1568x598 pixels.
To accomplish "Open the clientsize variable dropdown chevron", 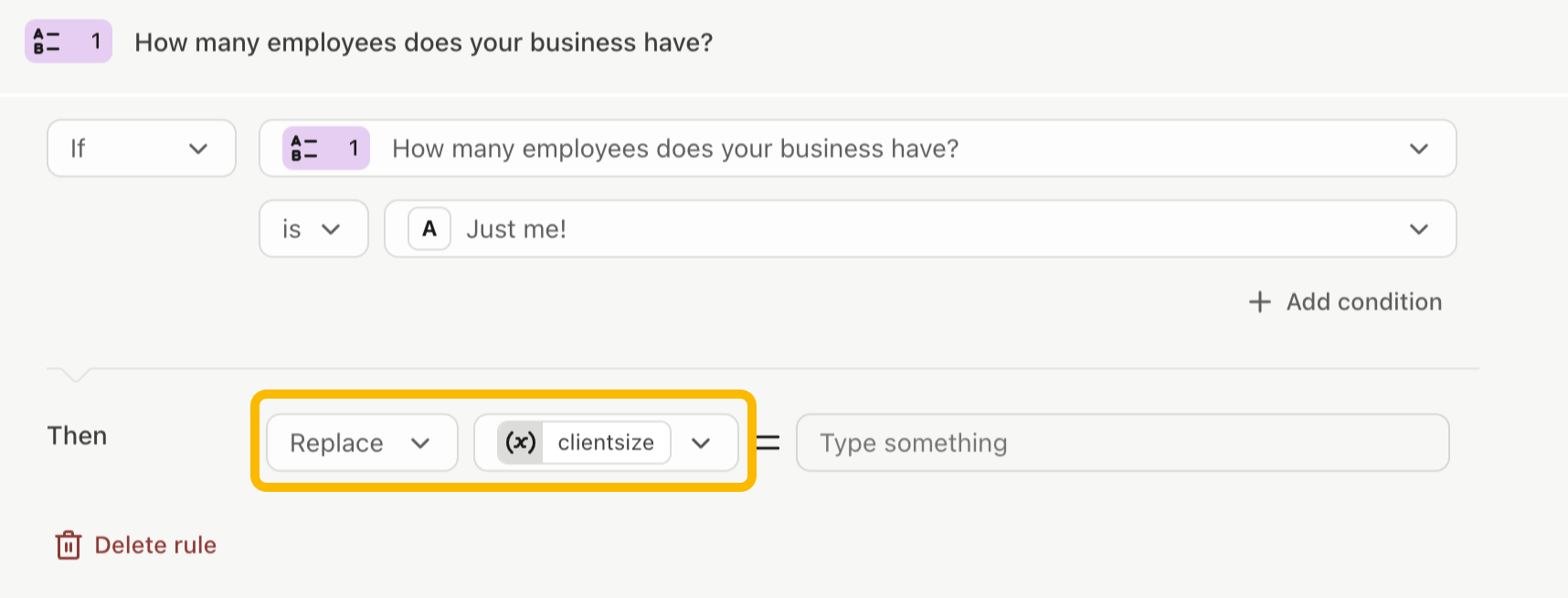I will (x=701, y=443).
